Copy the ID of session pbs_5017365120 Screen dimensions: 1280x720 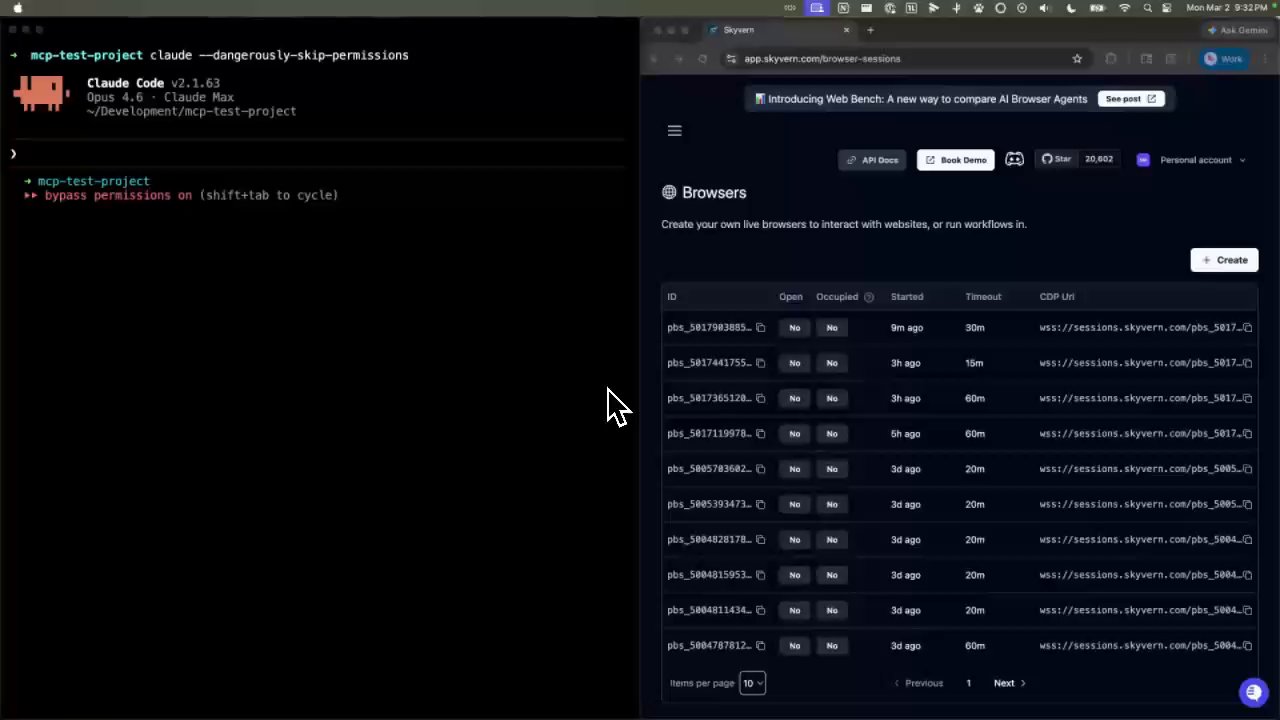(760, 398)
